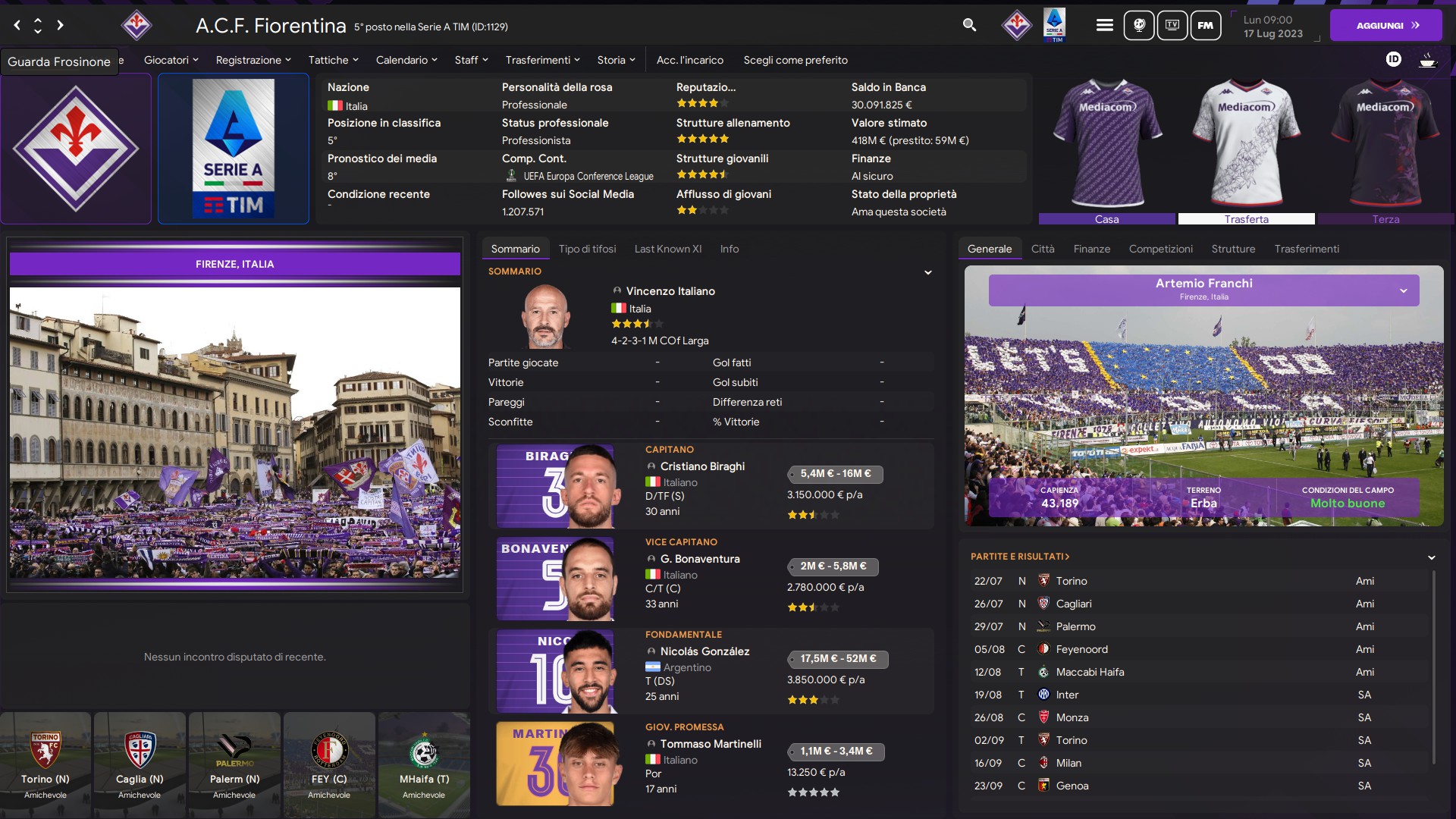Switch to the Finanze tab
Screen dimensions: 1456x819
[1092, 249]
